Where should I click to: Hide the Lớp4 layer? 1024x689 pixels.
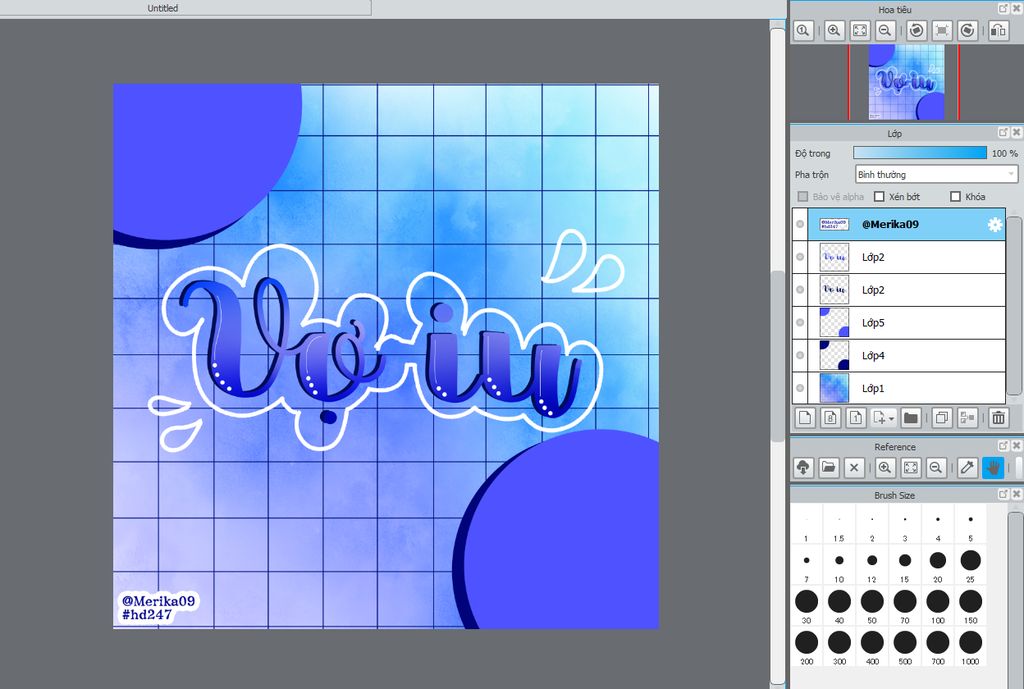click(800, 355)
